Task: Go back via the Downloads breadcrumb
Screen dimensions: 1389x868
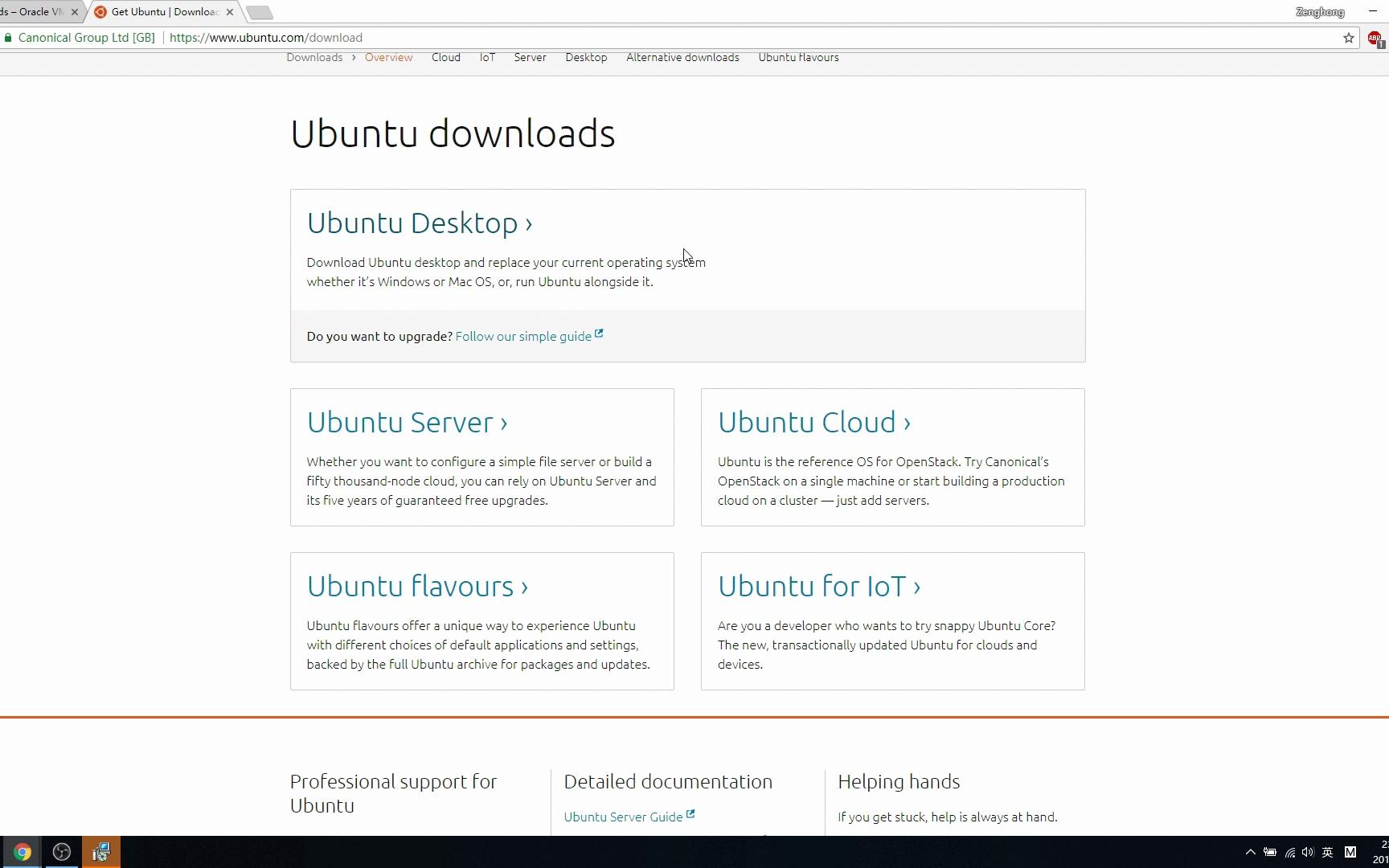Action: [314, 57]
